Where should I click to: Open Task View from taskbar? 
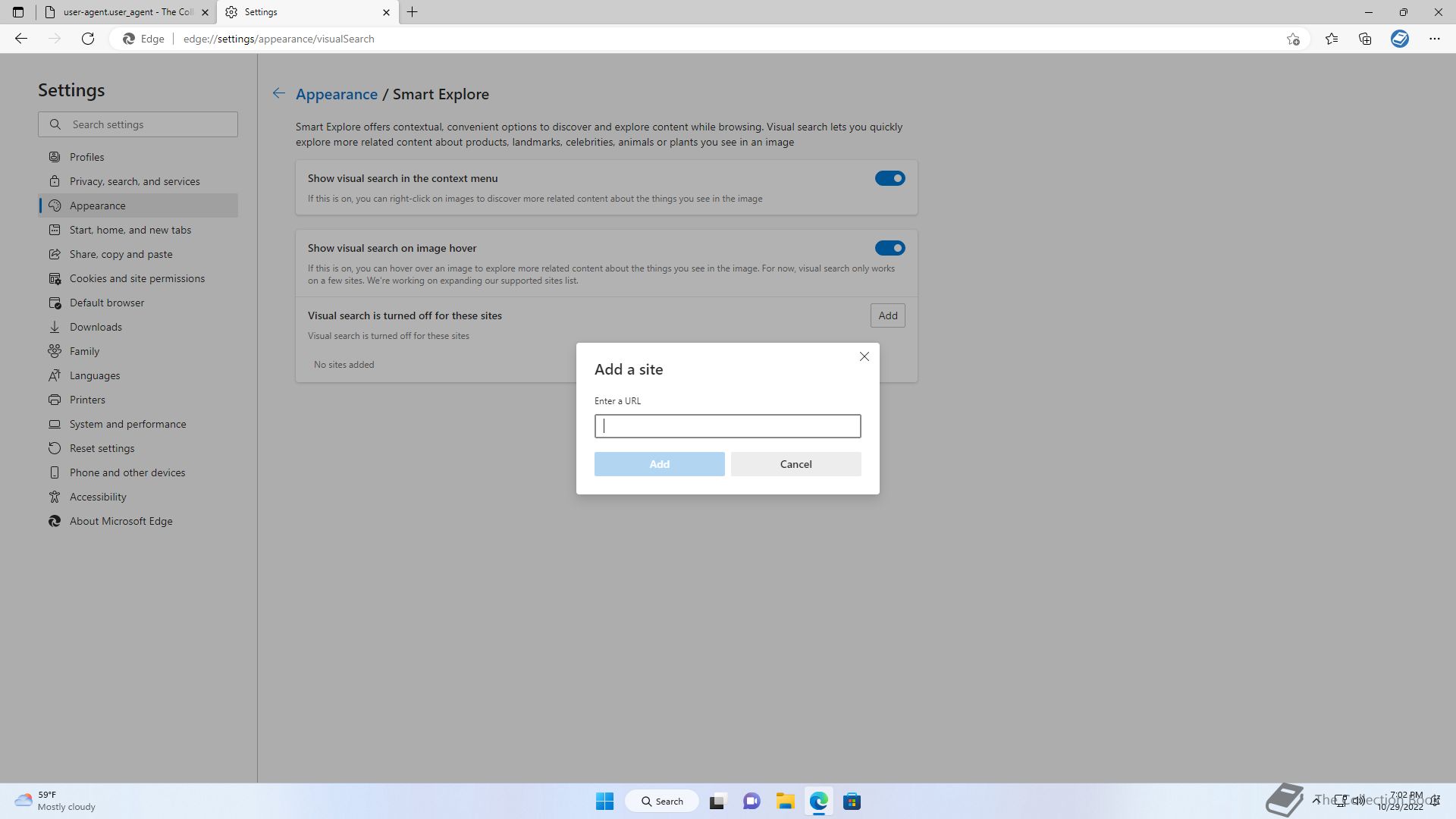click(x=717, y=802)
